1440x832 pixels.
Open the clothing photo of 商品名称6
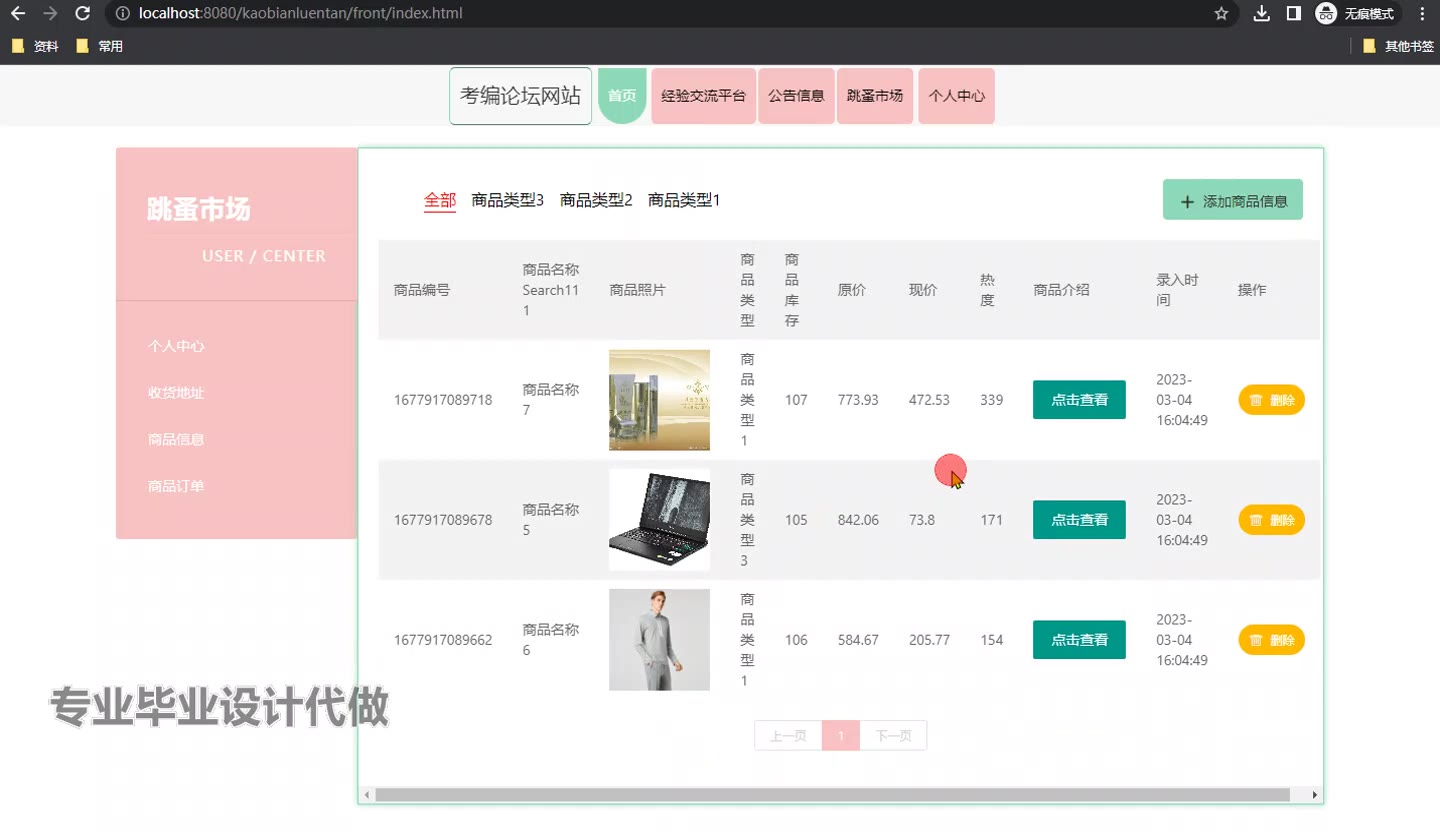[x=659, y=640]
